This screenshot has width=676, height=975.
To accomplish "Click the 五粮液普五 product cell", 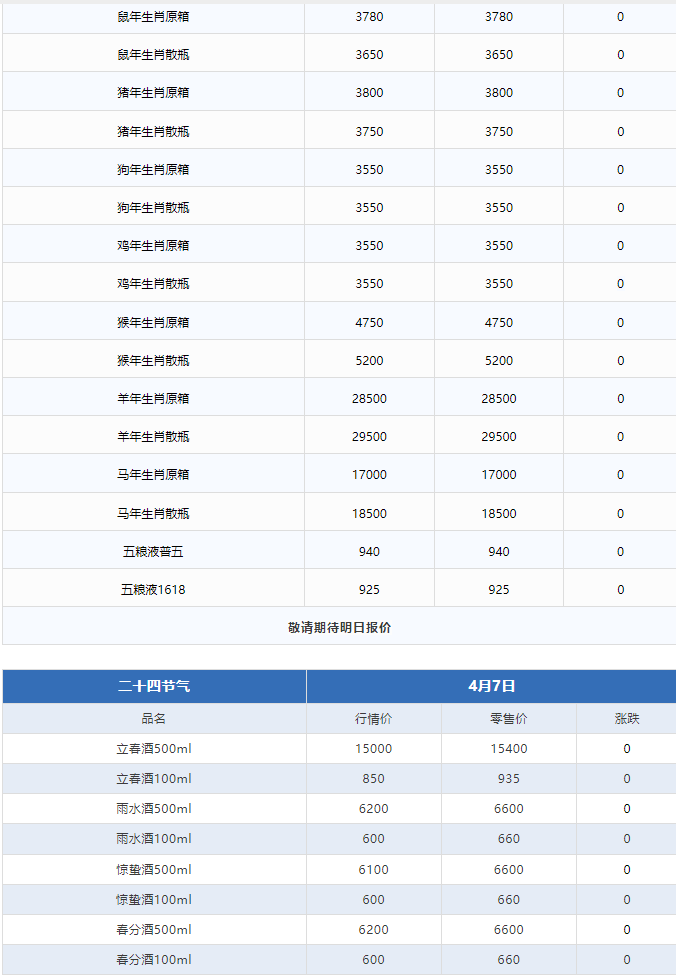I will click(153, 552).
